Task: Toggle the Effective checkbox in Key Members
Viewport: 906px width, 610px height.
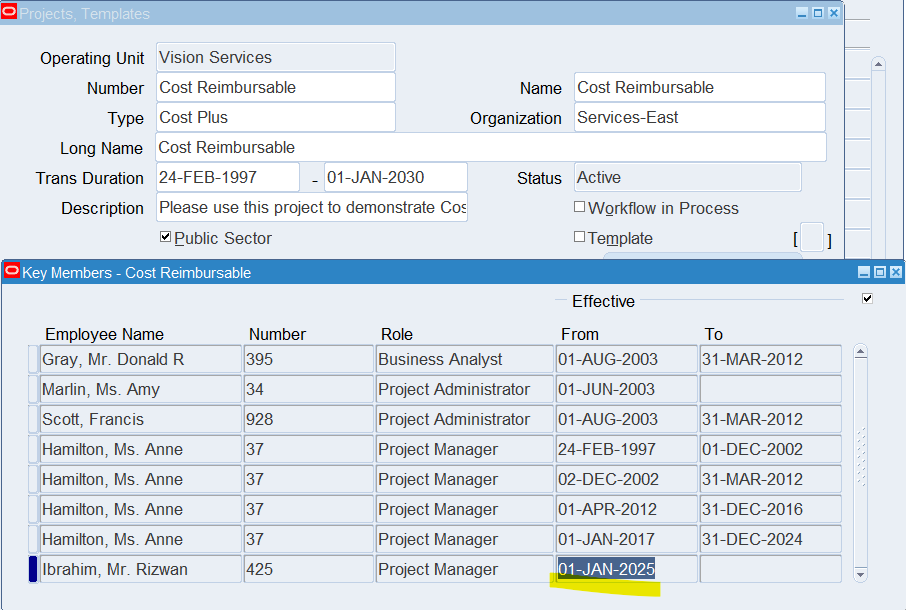Action: (x=867, y=299)
